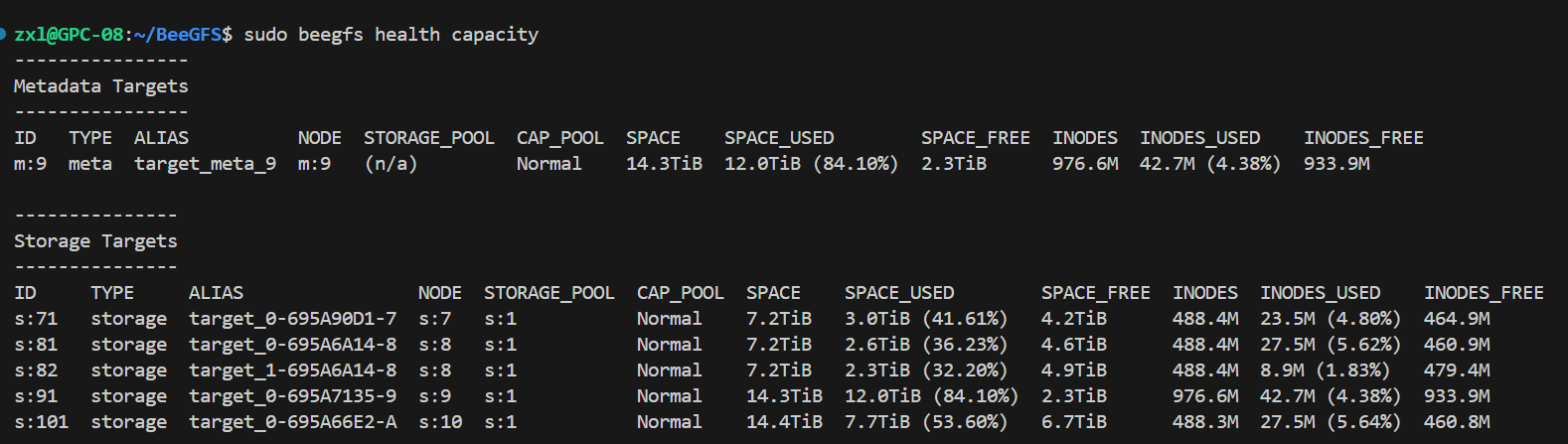Click the 479.4M inodes free value
1568x444 pixels.
(1457, 370)
